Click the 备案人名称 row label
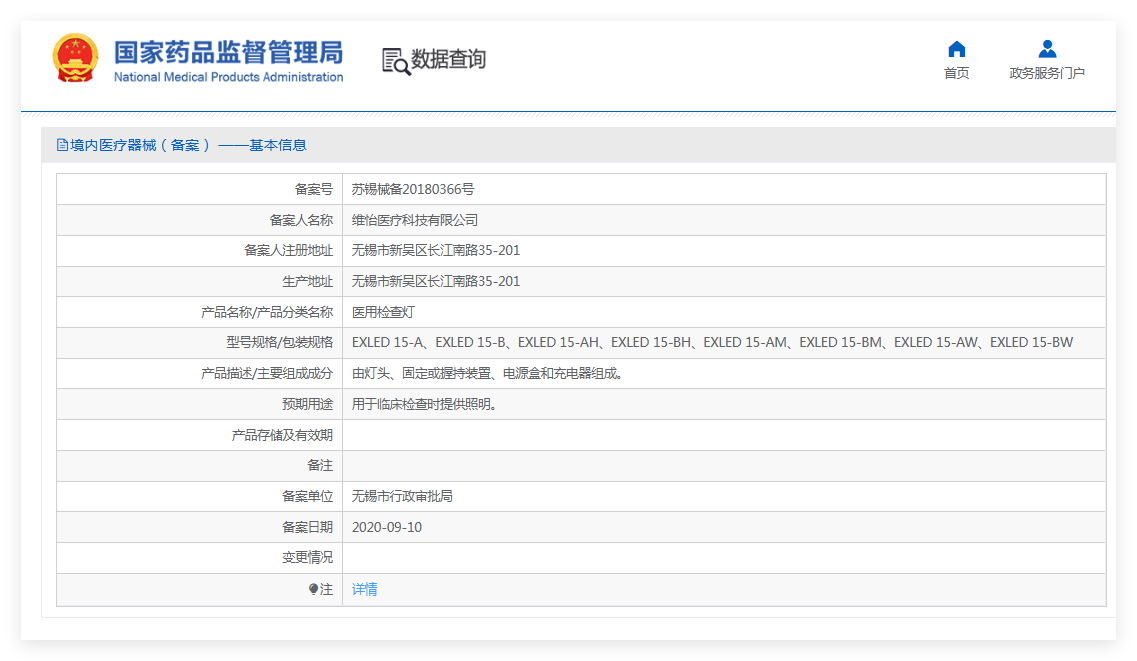 pyautogui.click(x=301, y=220)
